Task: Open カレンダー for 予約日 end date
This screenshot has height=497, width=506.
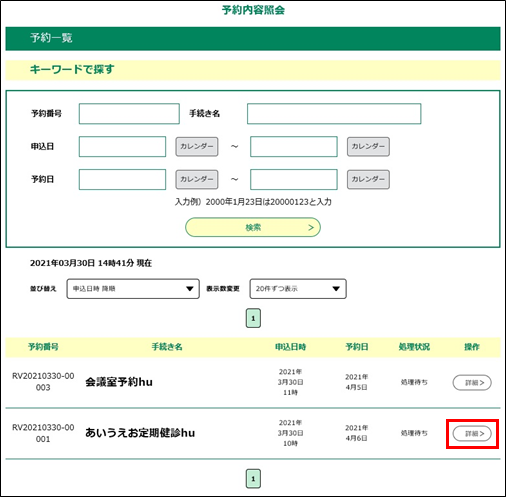Action: (x=368, y=179)
